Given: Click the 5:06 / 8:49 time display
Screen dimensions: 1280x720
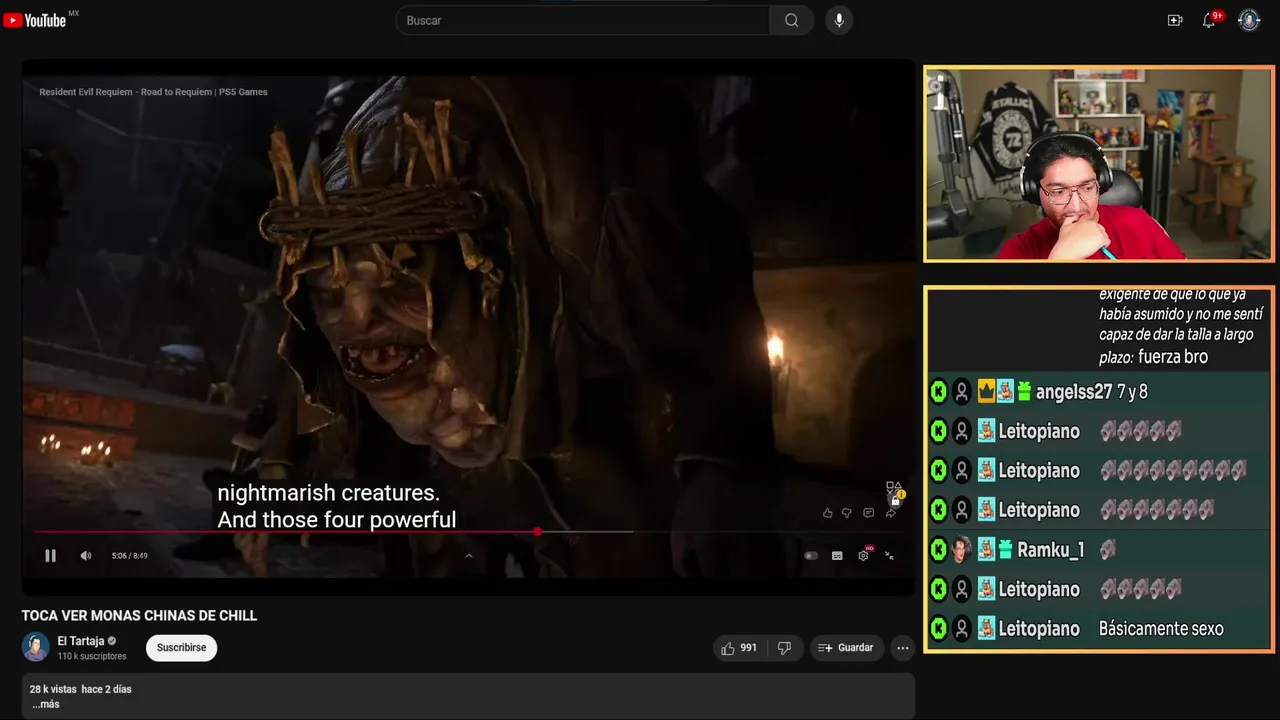Looking at the screenshot, I should 130,556.
